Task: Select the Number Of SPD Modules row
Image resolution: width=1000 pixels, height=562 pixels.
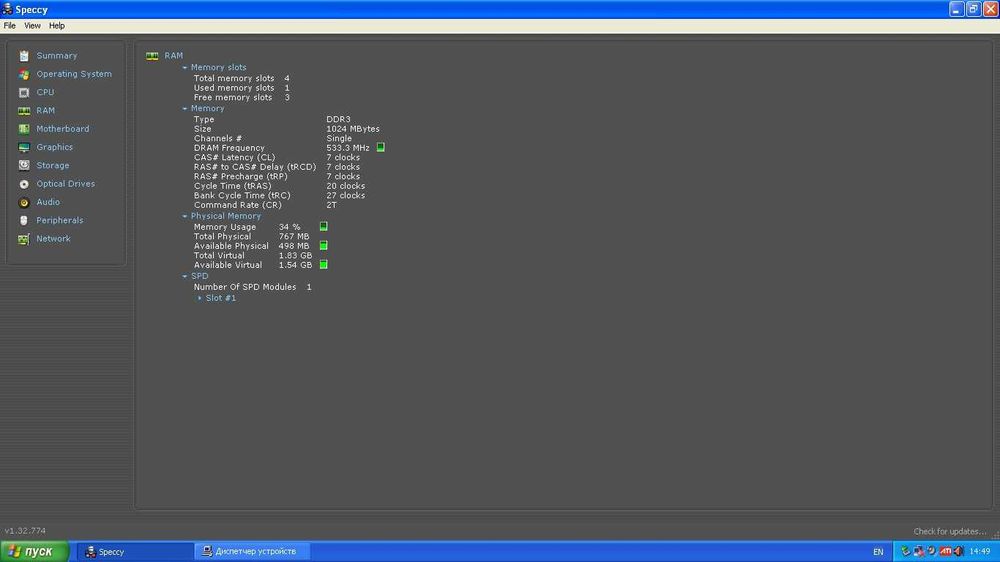Action: pos(253,287)
